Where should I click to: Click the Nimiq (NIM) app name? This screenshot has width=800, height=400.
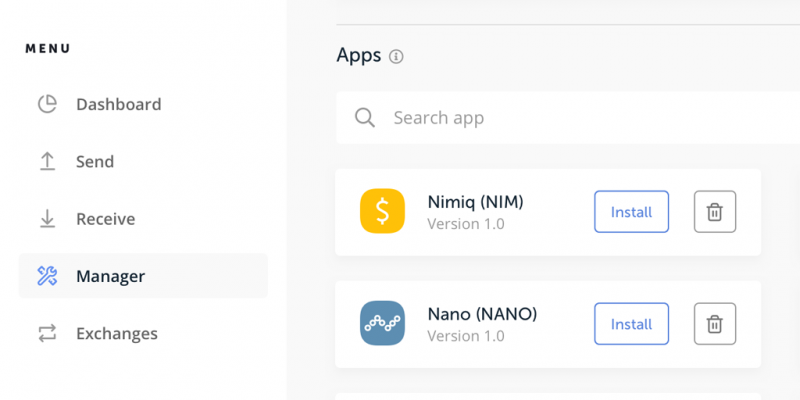point(475,202)
